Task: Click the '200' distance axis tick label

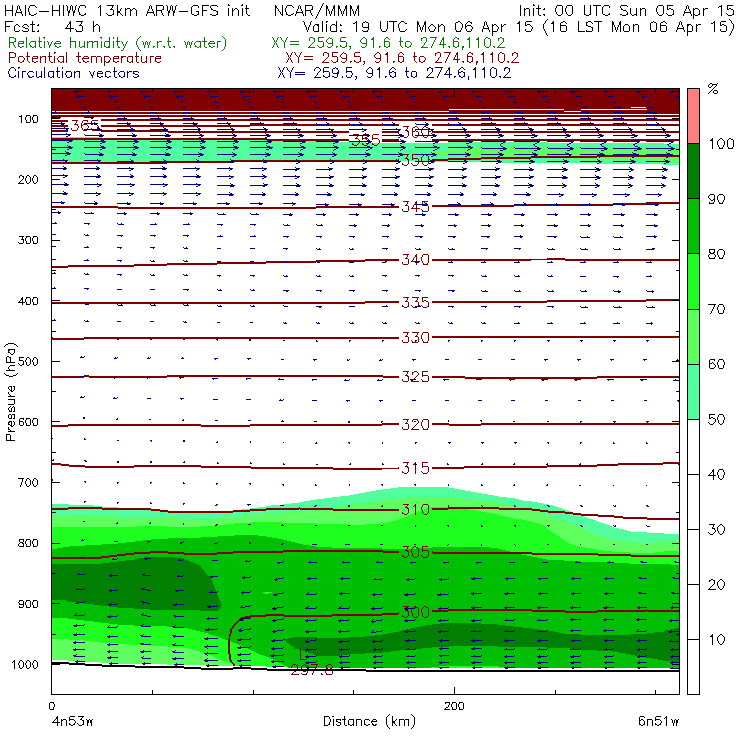Action: [454, 706]
